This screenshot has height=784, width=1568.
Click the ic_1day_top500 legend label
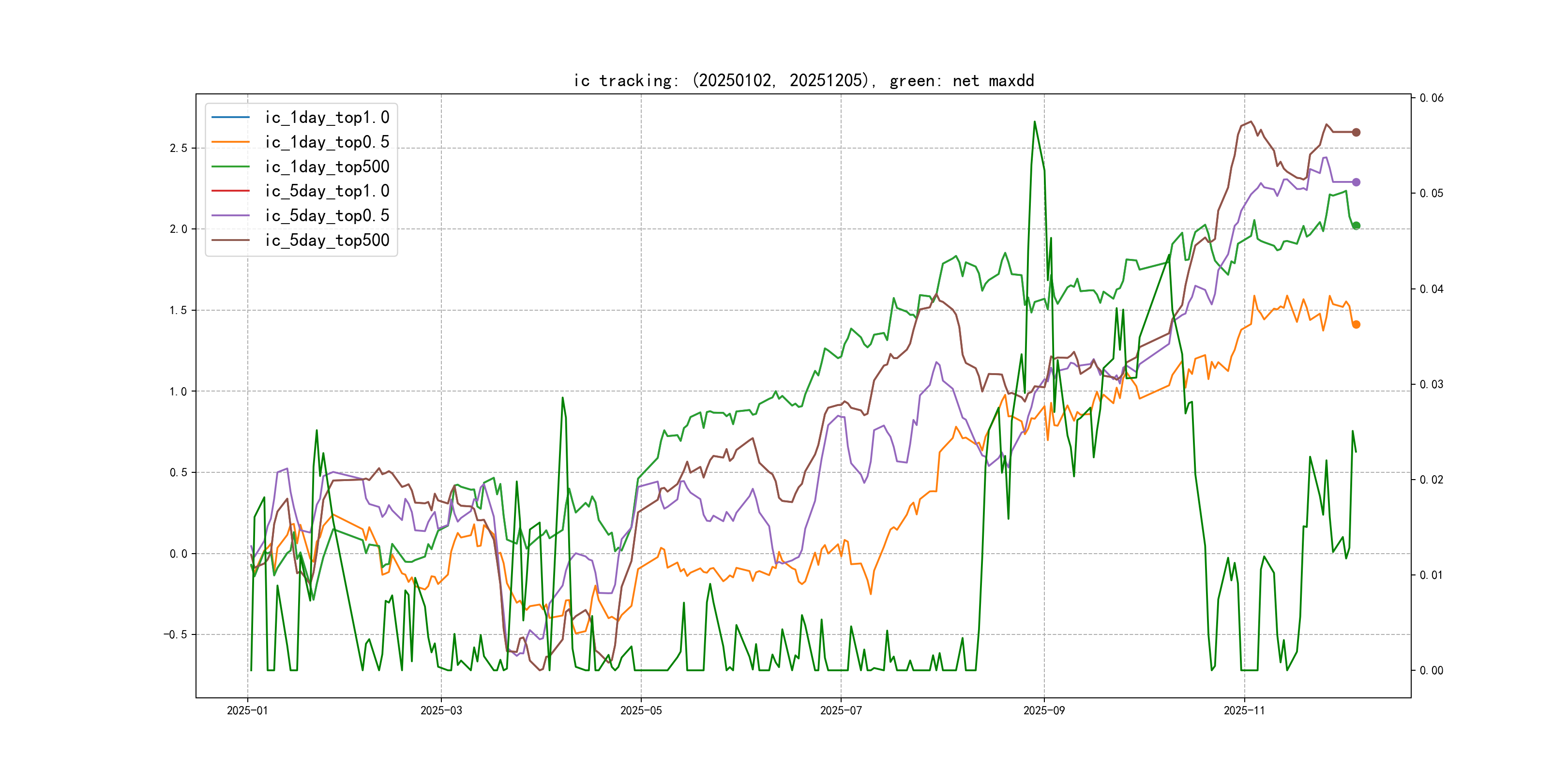pos(327,166)
